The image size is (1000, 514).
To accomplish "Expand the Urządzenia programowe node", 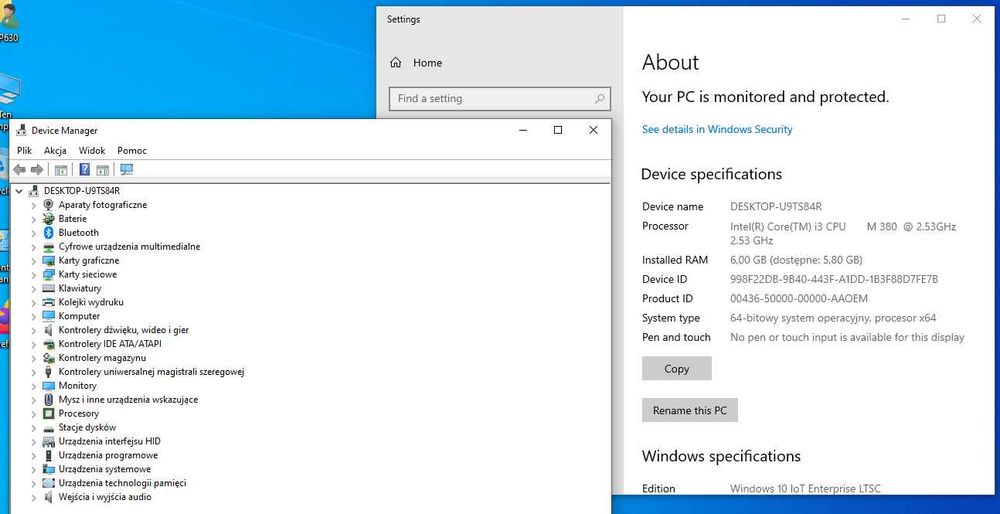I will click(x=34, y=455).
